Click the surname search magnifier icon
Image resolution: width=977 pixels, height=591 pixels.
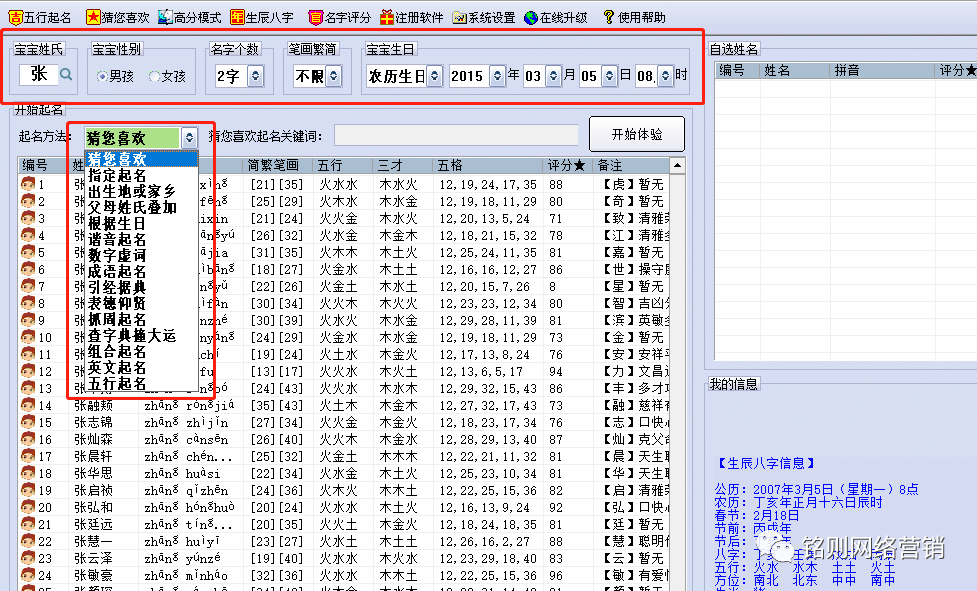coord(66,74)
